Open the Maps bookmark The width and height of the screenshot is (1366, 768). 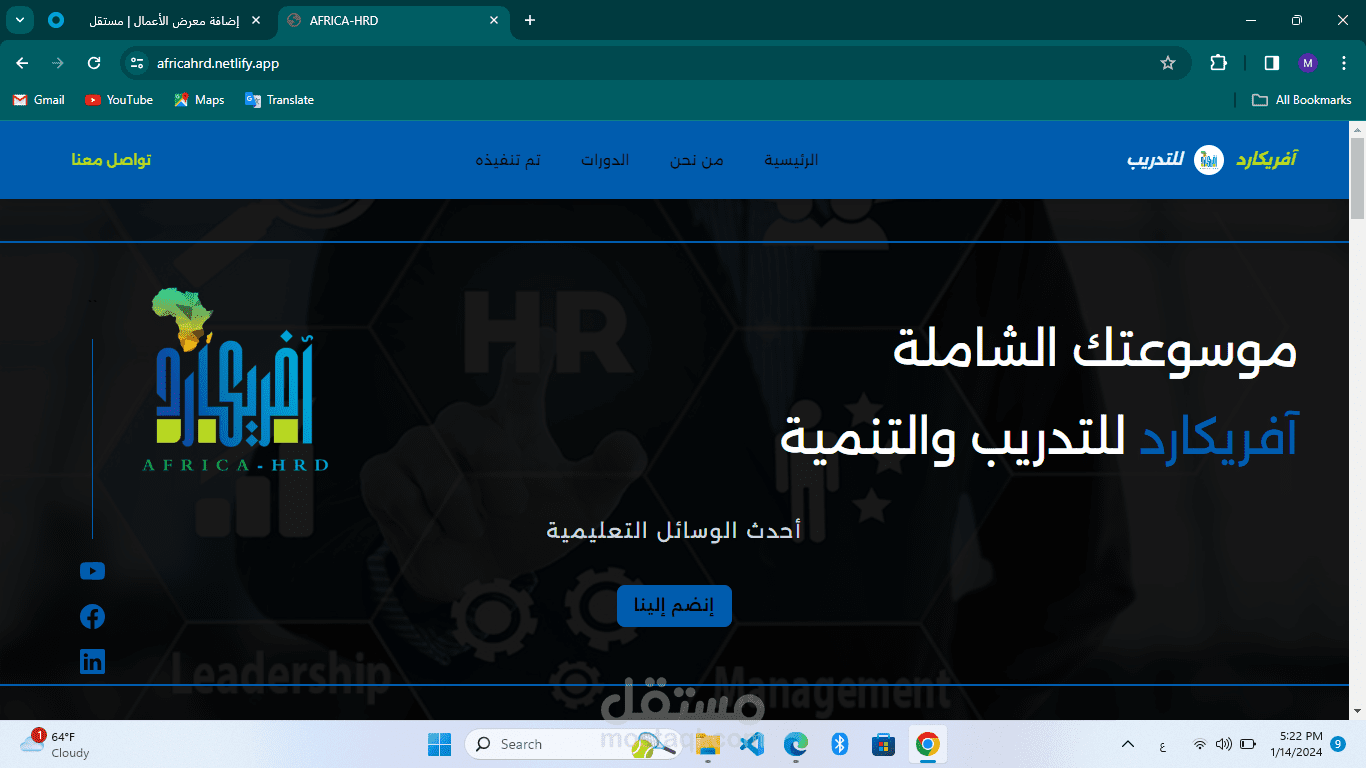[x=199, y=100]
